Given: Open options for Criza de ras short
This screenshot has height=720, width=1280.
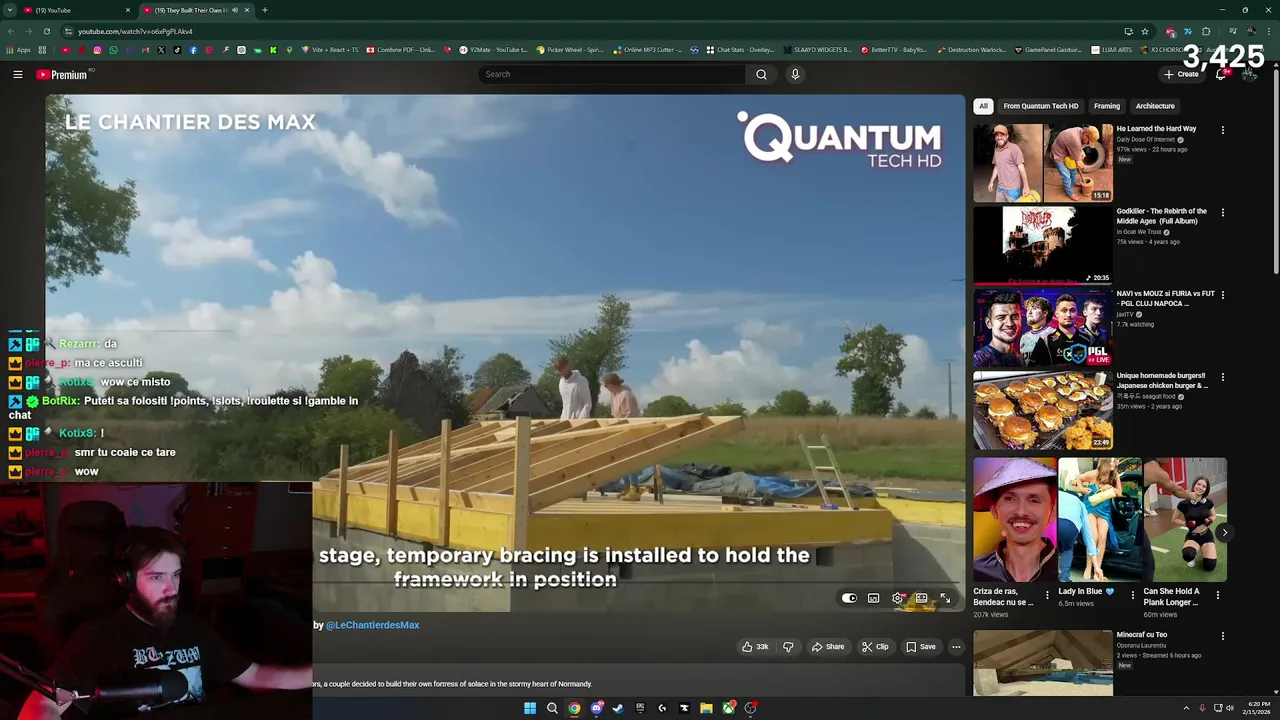Looking at the screenshot, I should (x=1047, y=595).
